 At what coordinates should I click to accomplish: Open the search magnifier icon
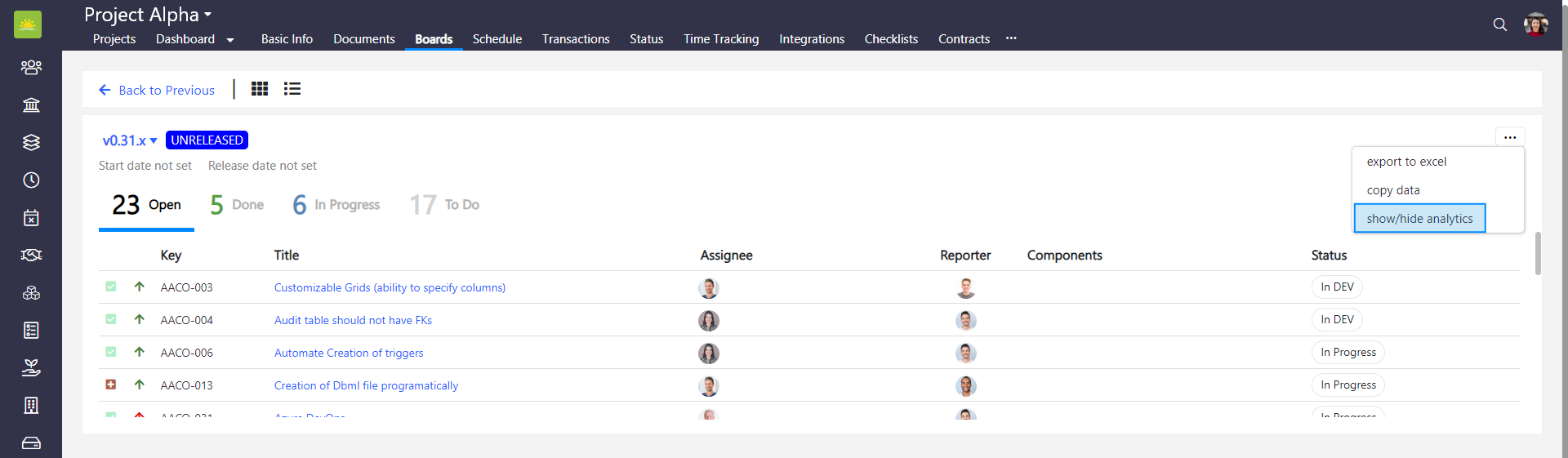click(x=1499, y=24)
